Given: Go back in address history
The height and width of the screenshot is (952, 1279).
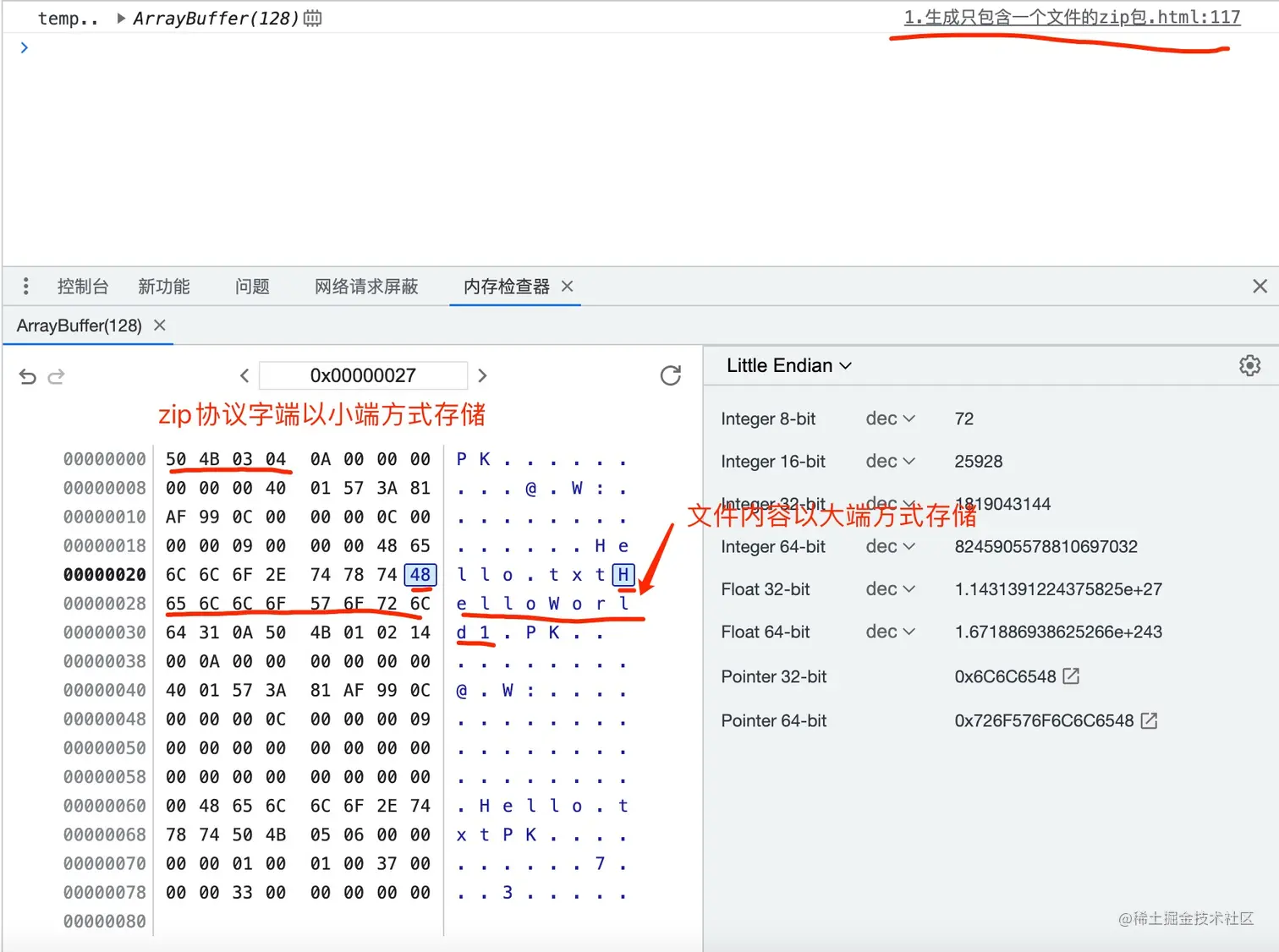Looking at the screenshot, I should tap(28, 376).
